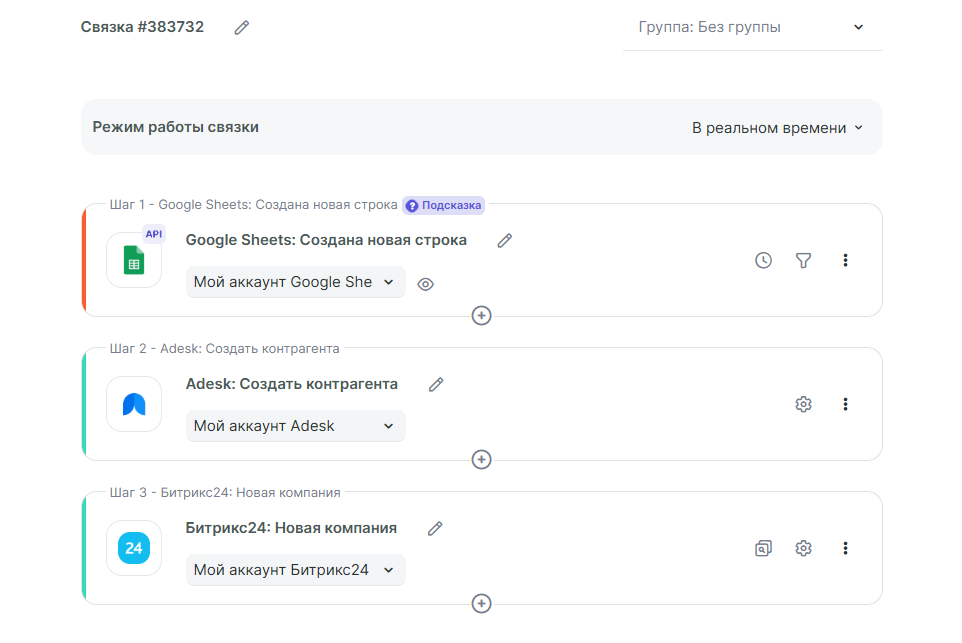Click the Режим работы связки label
This screenshot has width=962, height=643.
(175, 127)
